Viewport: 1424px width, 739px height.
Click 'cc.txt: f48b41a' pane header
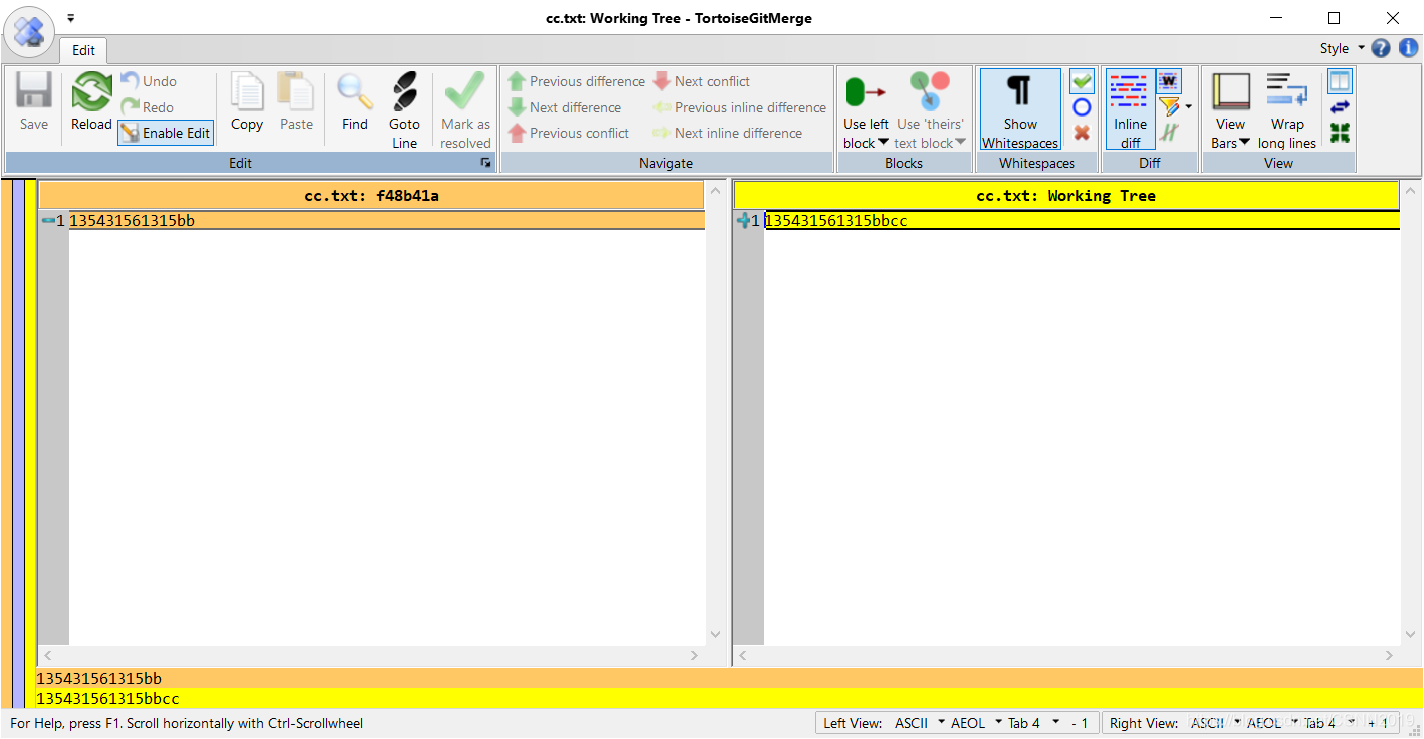tap(371, 196)
